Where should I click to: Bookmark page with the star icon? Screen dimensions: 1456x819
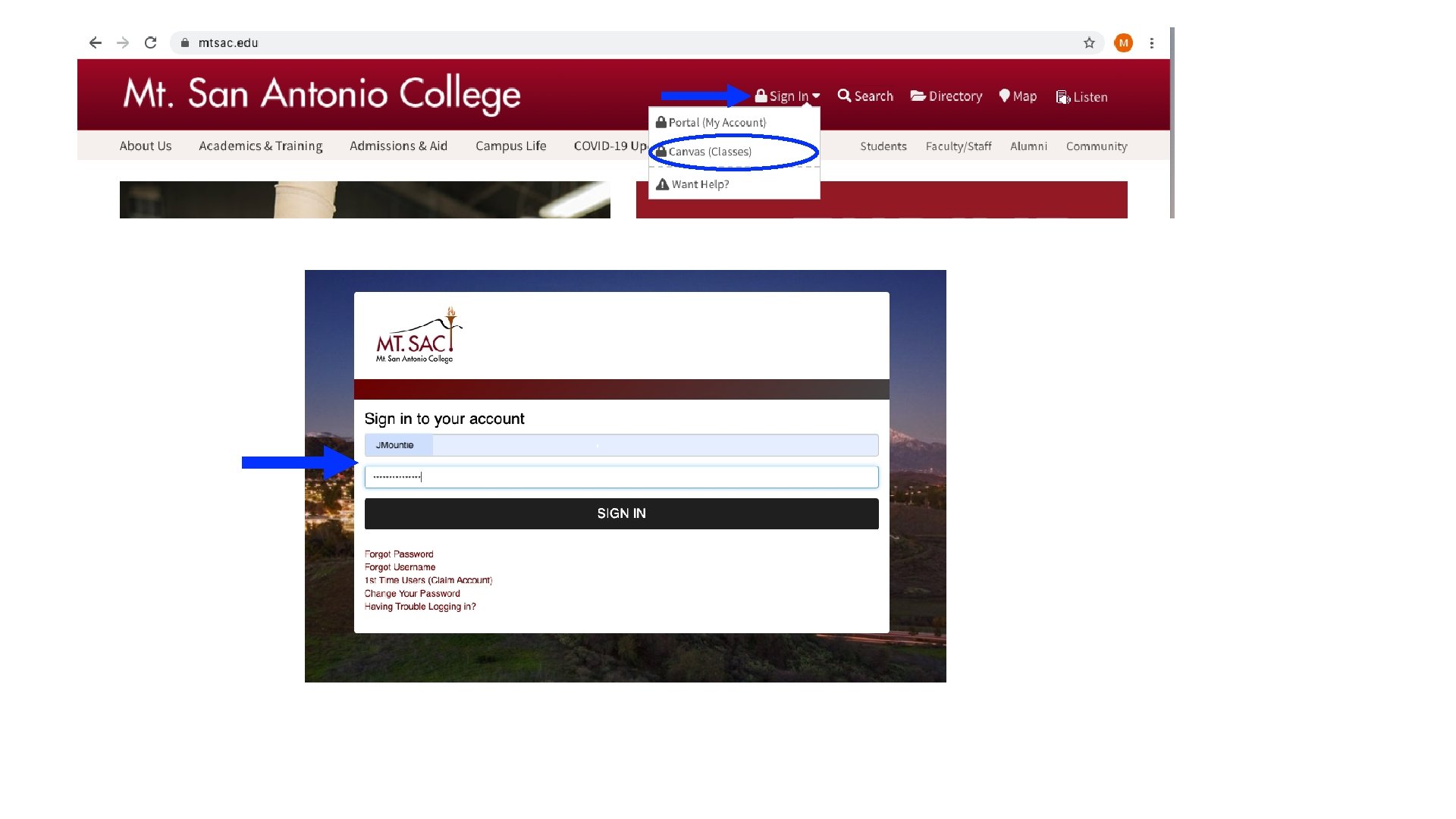(1089, 43)
